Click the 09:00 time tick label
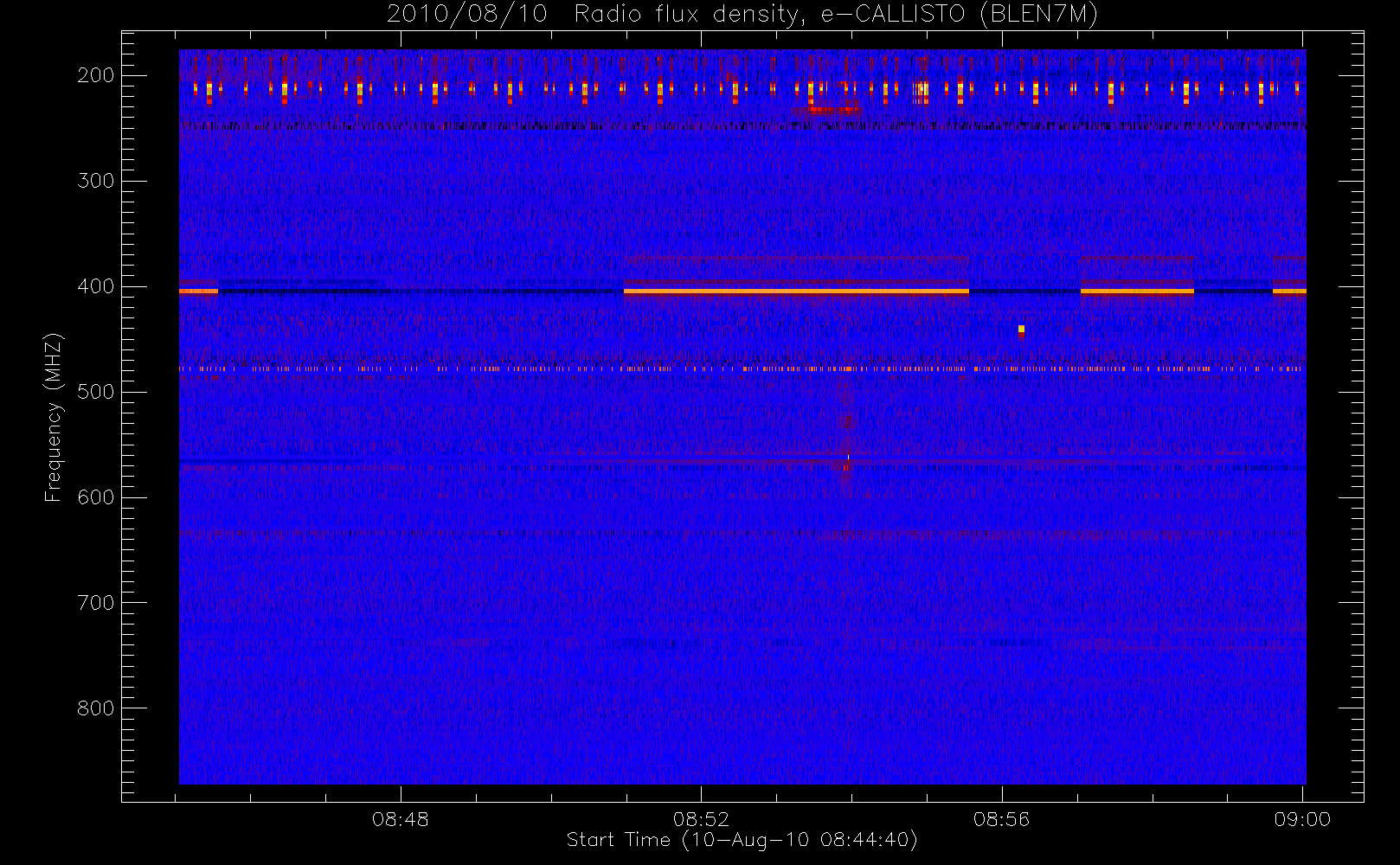Image resolution: width=1400 pixels, height=865 pixels. 1302,819
